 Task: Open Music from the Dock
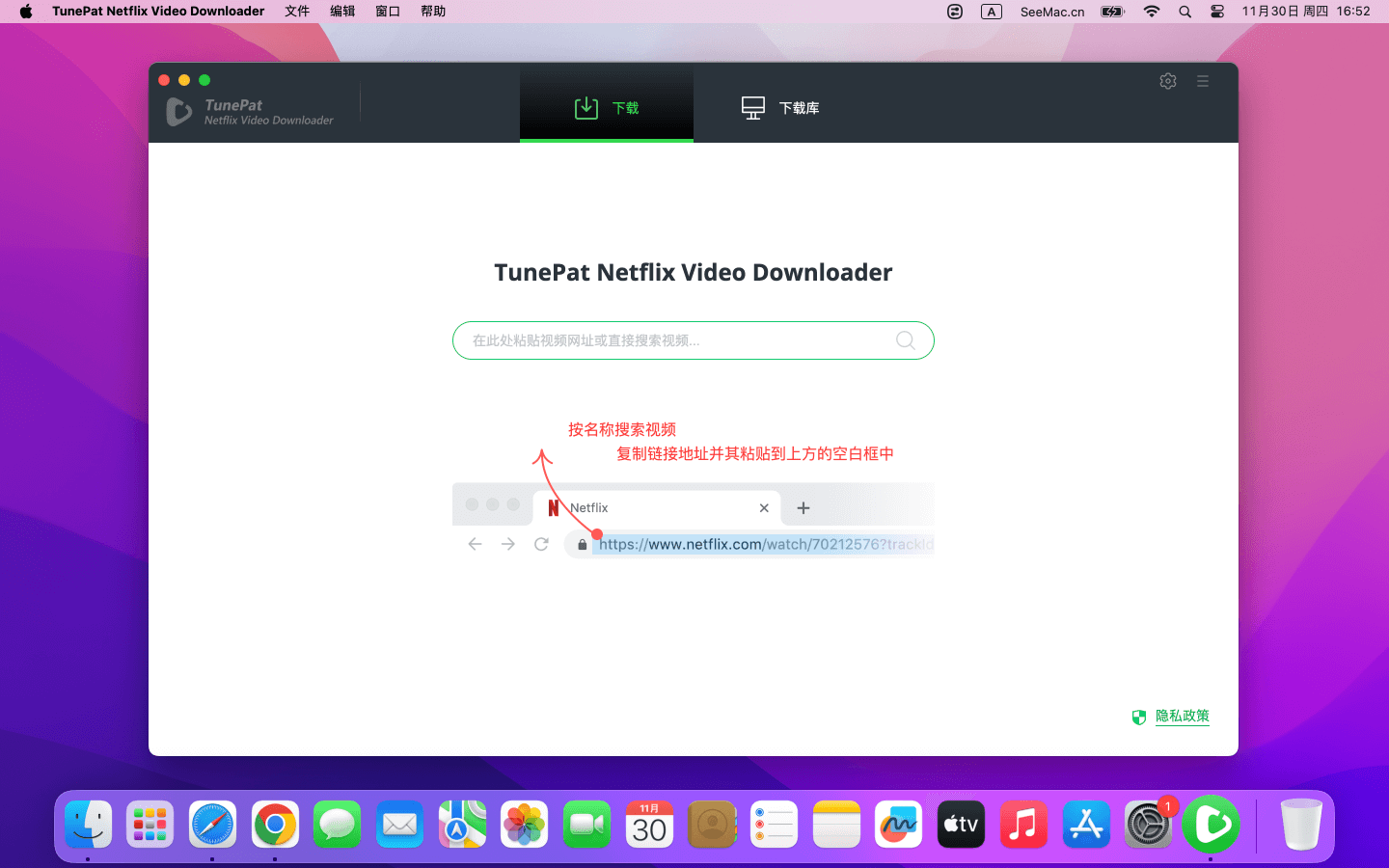pos(1023,825)
